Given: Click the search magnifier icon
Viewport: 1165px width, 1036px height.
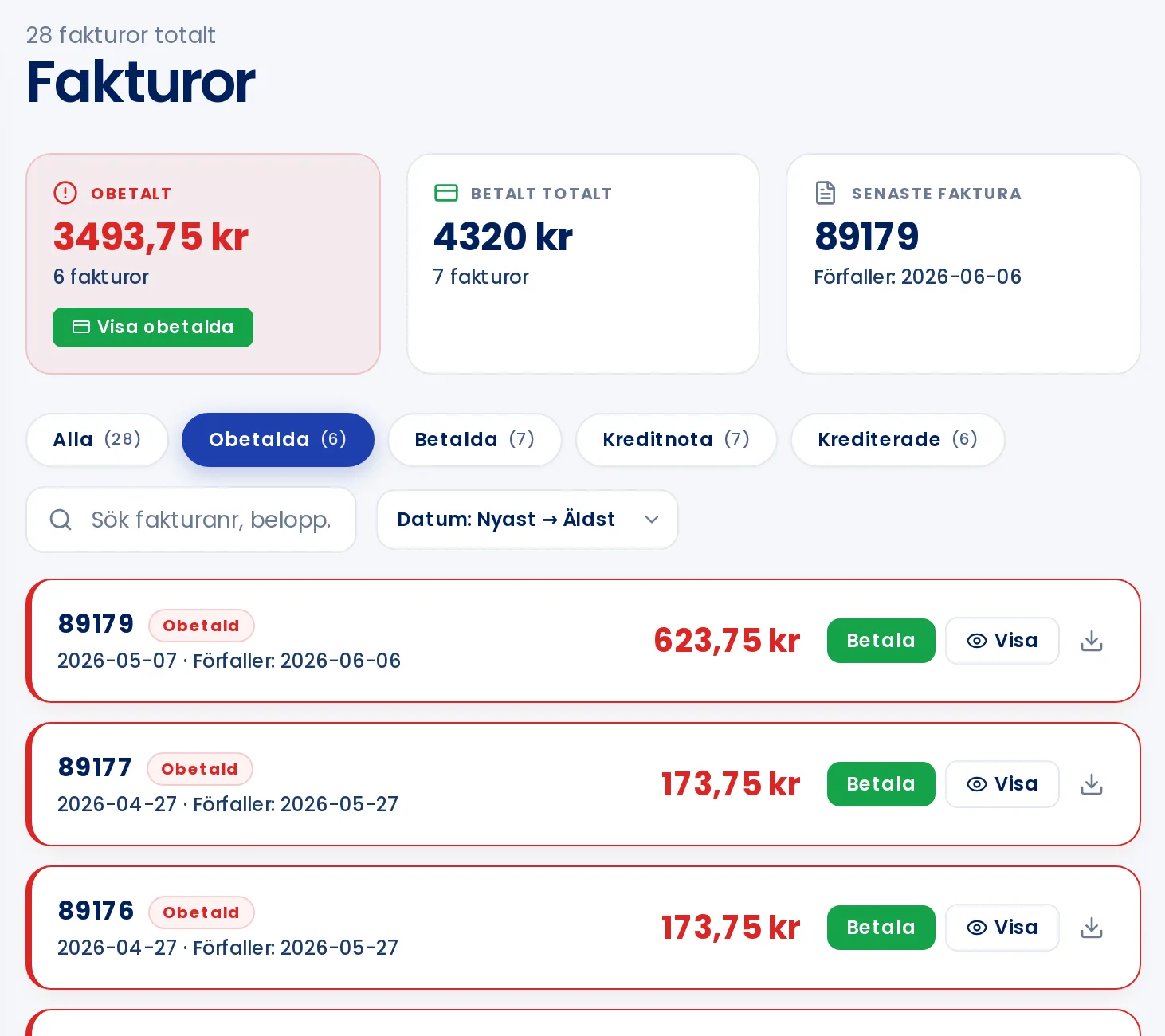Looking at the screenshot, I should [x=61, y=520].
